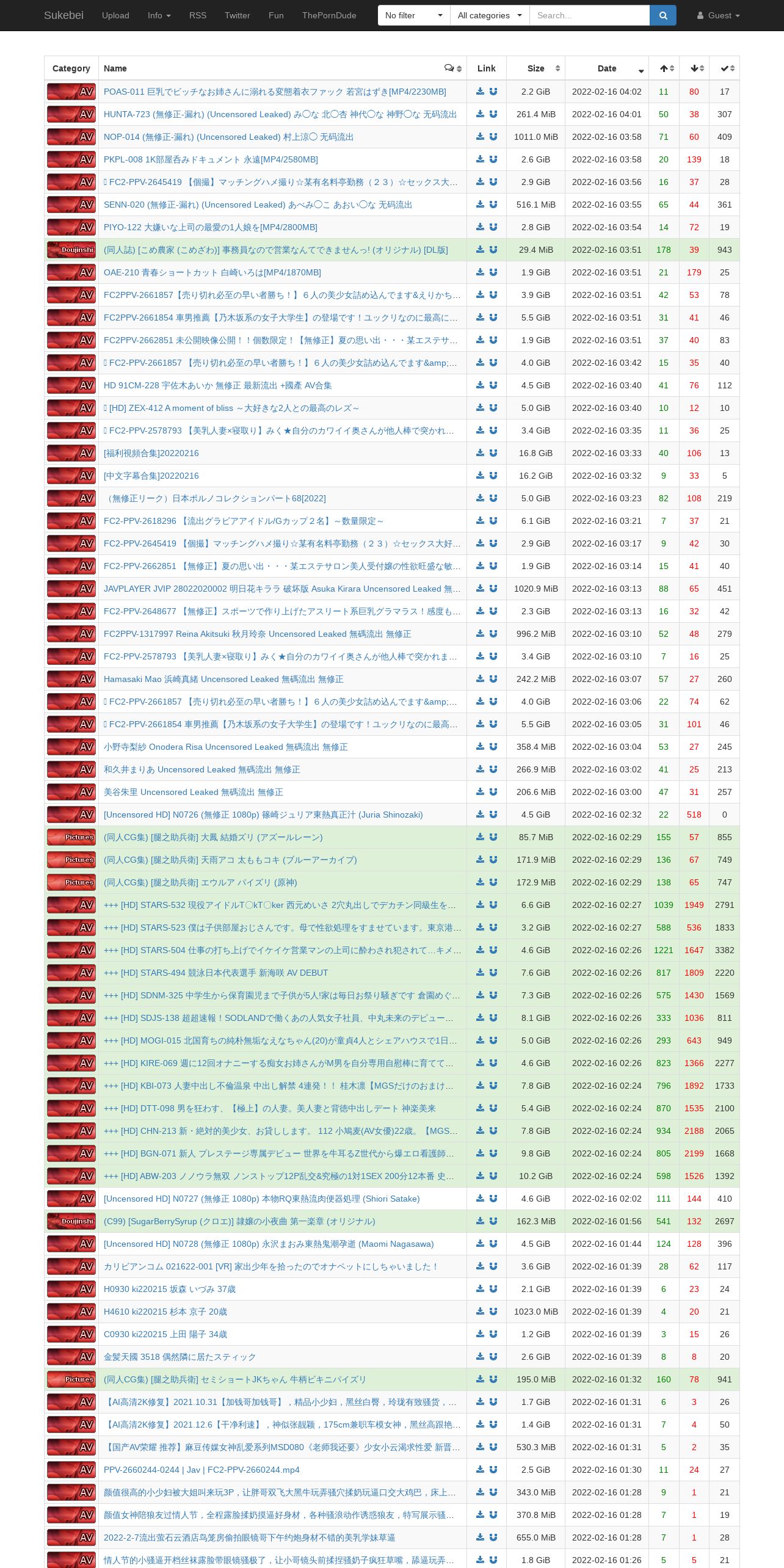Click Doujinshi category icon in the 29.4 MiB row

pos(71,250)
